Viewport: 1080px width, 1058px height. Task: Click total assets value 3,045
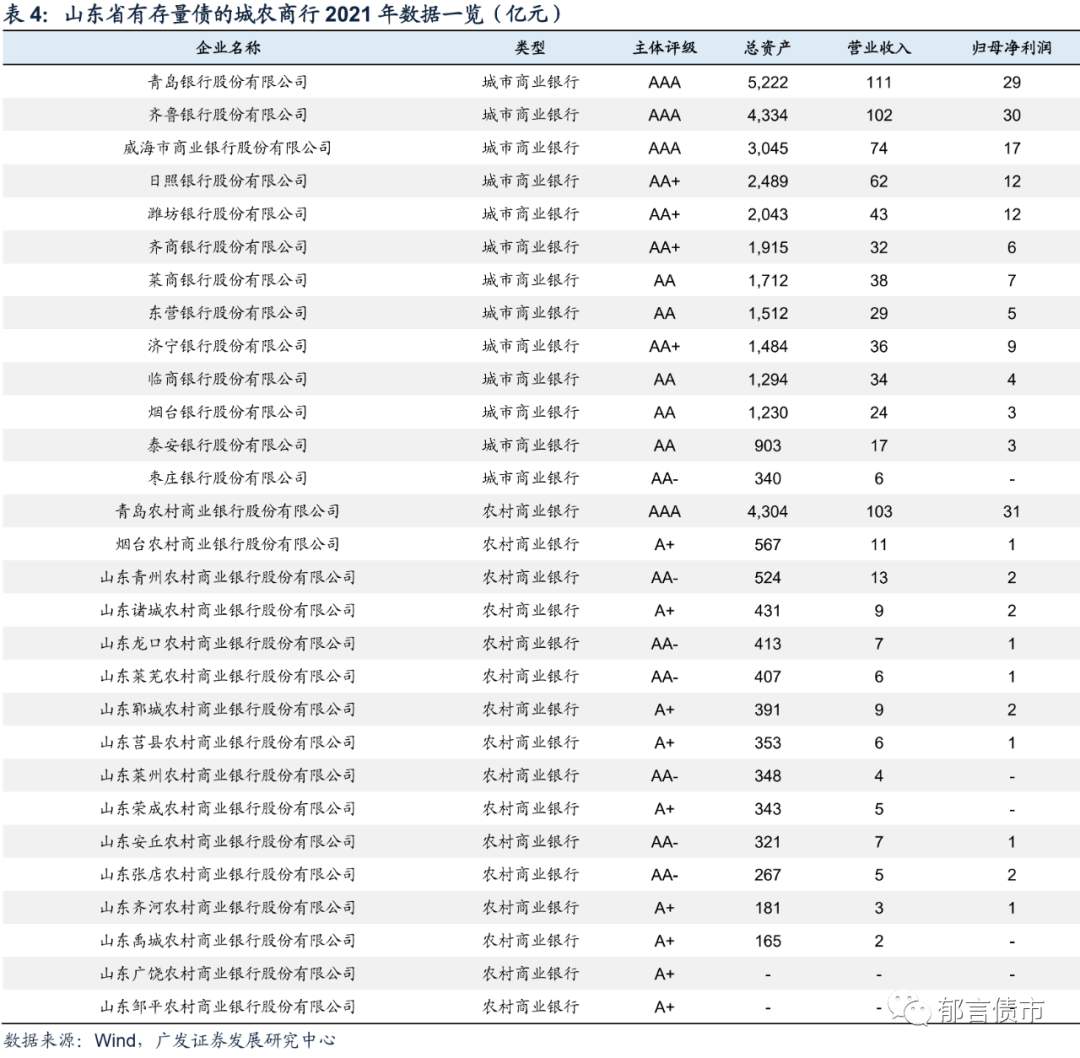click(x=767, y=149)
